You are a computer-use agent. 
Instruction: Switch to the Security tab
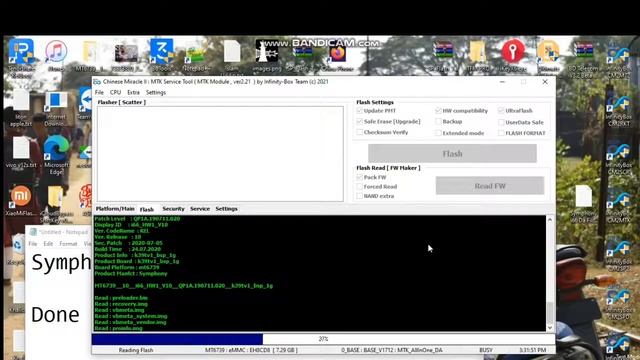[x=173, y=209]
